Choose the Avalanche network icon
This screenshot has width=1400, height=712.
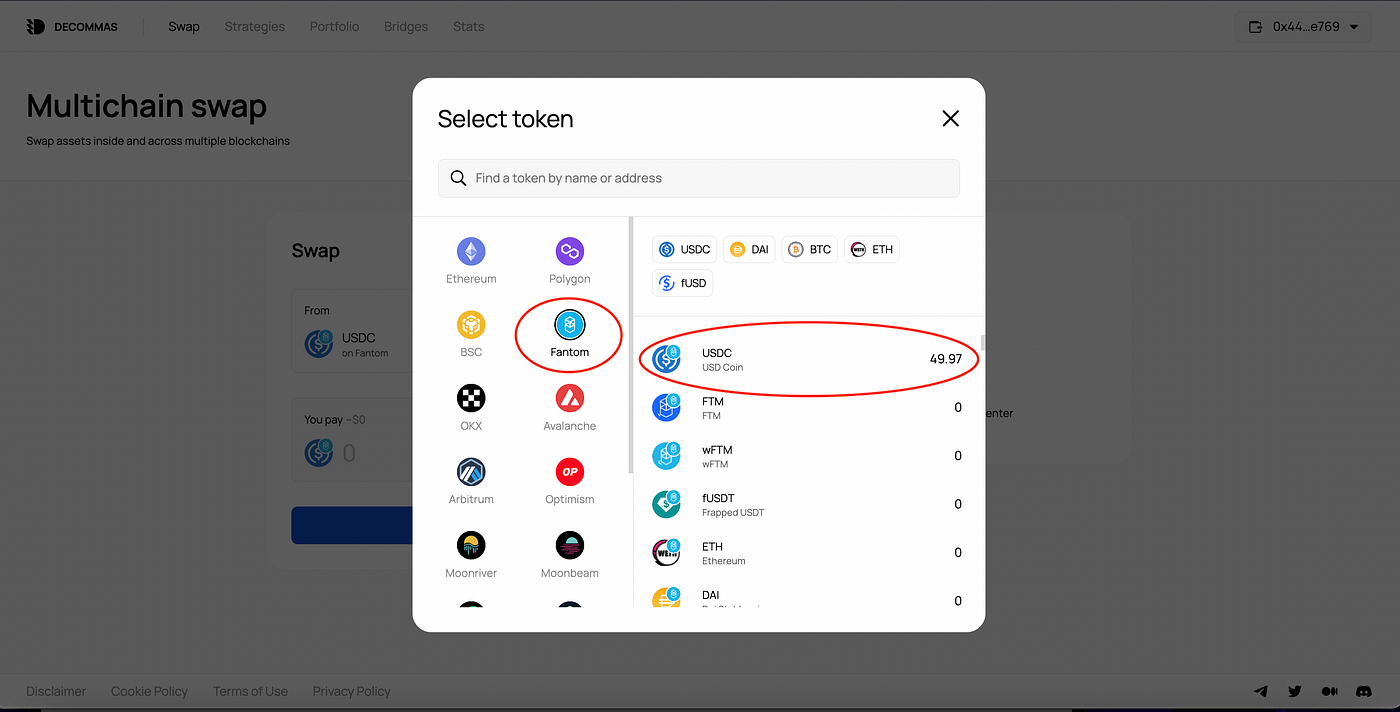click(x=569, y=398)
